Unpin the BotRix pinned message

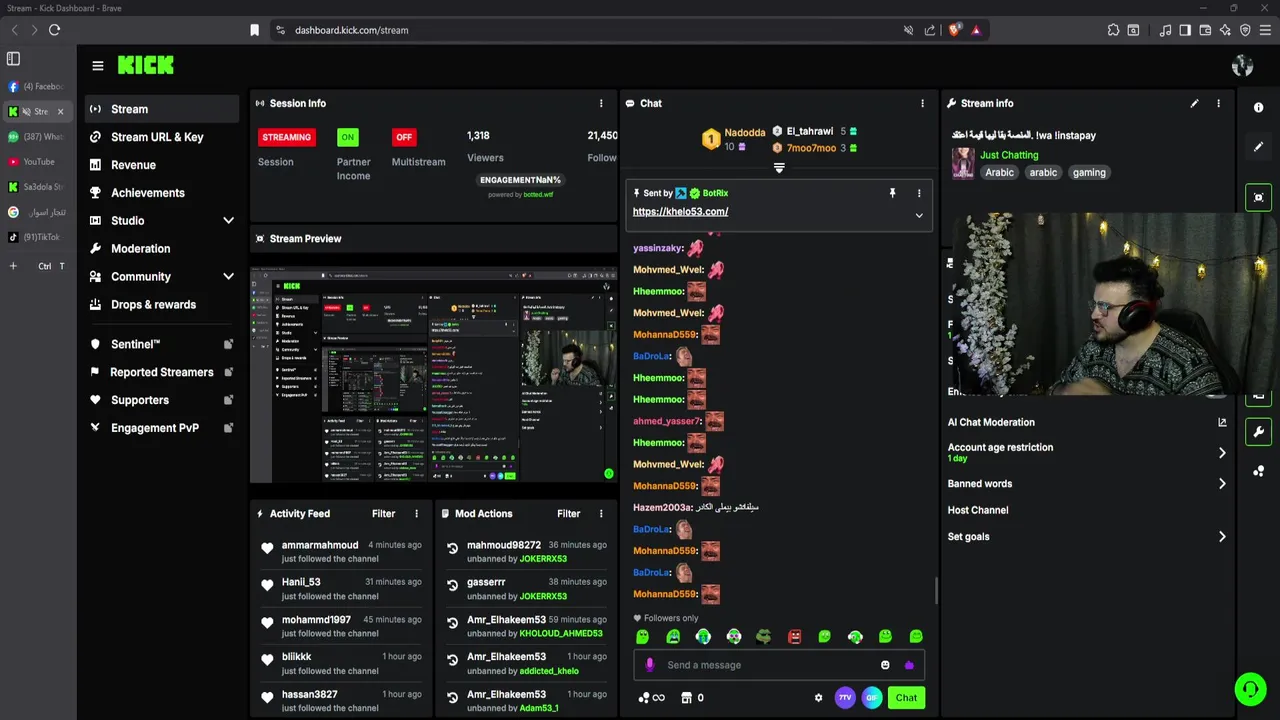892,193
